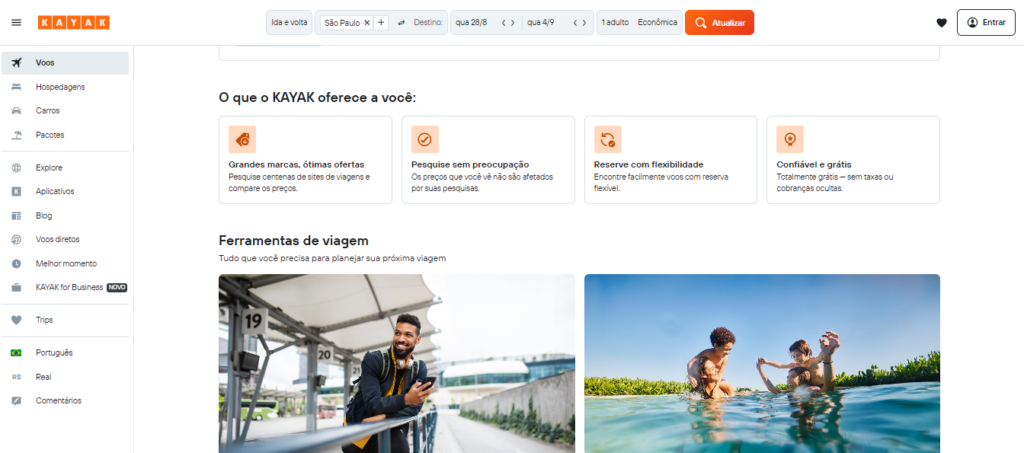Open Carros in the sidebar
This screenshot has height=453, width=1024.
[48, 111]
